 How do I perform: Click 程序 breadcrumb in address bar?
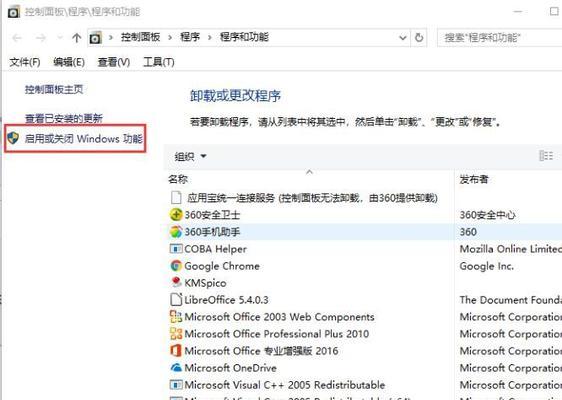tap(190, 37)
